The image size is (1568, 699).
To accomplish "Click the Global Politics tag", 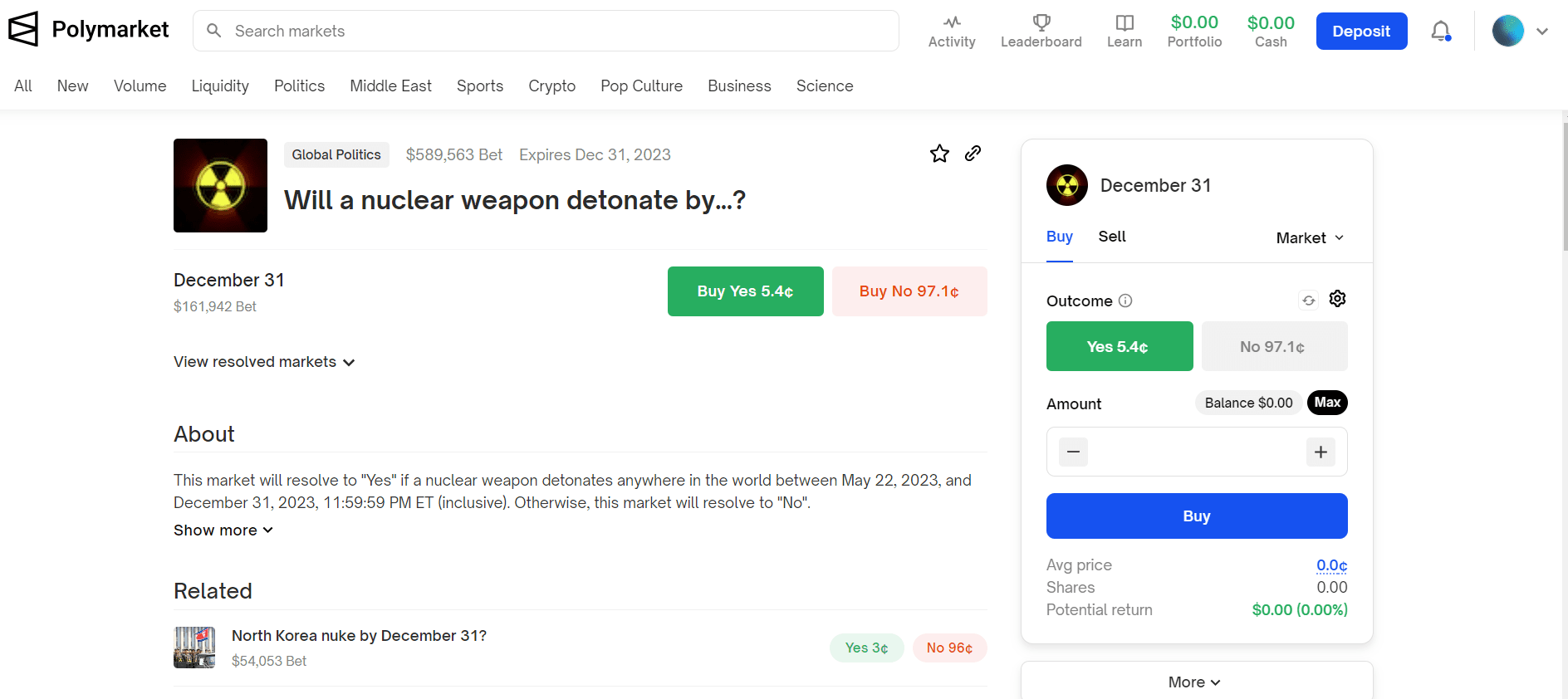I will pyautogui.click(x=336, y=154).
